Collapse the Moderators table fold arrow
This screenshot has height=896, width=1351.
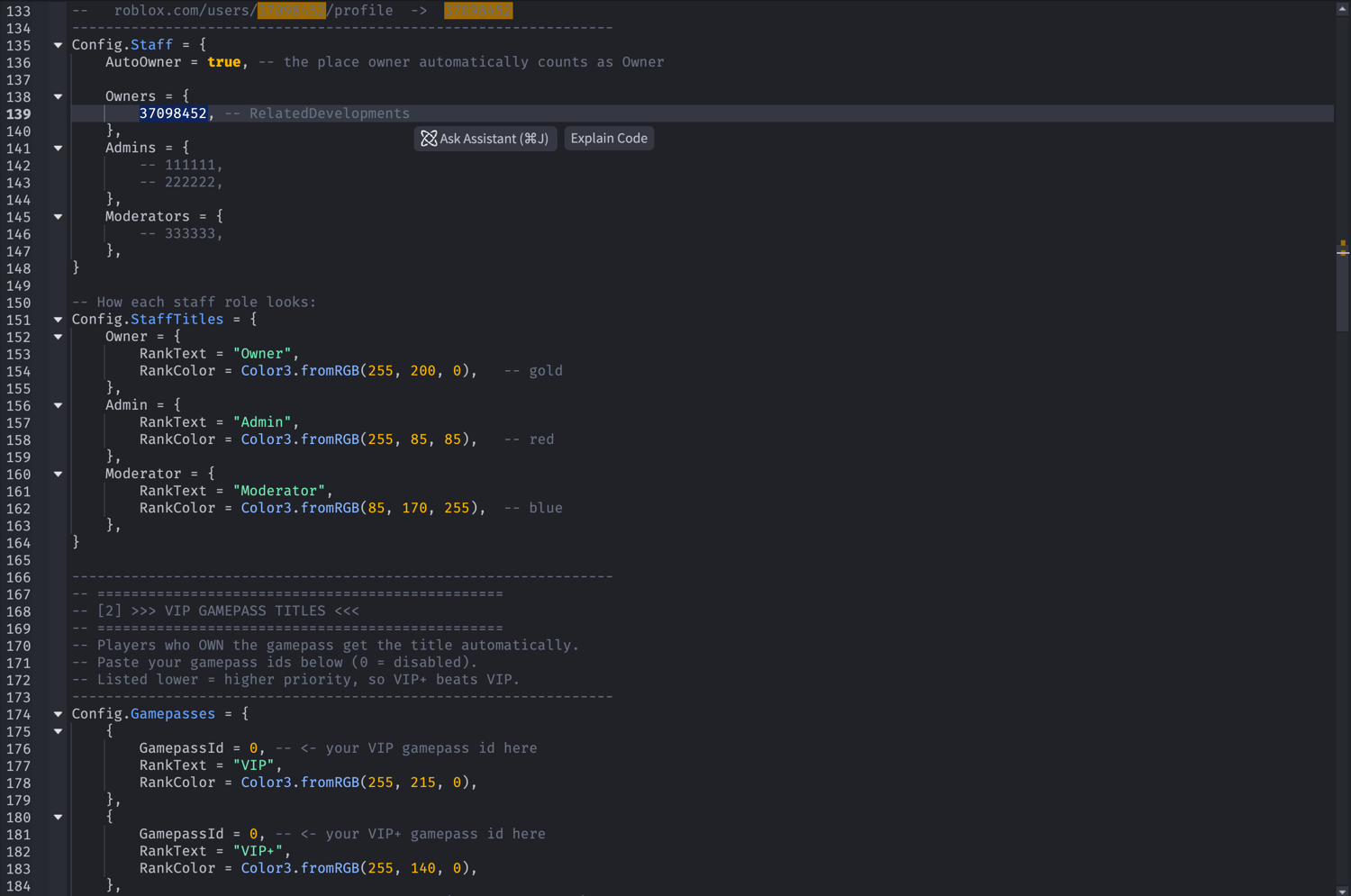point(58,216)
